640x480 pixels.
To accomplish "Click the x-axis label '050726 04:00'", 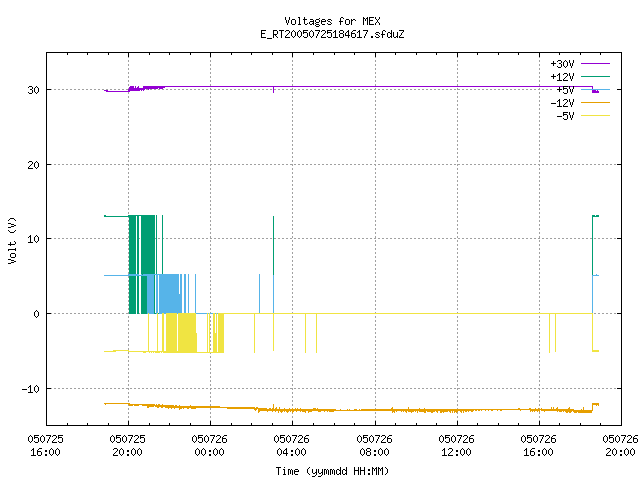I will click(x=291, y=446).
